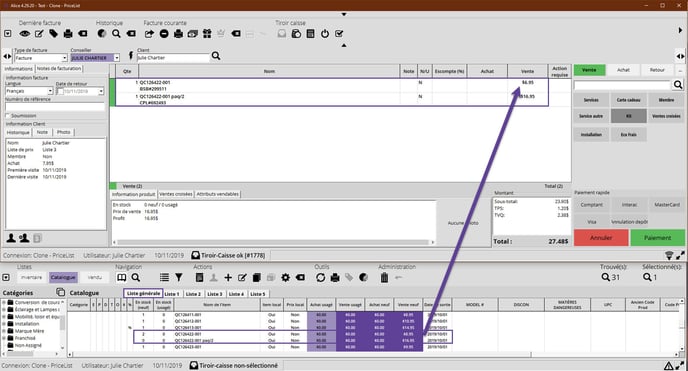Expand the Installation category tree item
The width and height of the screenshot is (688, 371).
point(4,324)
